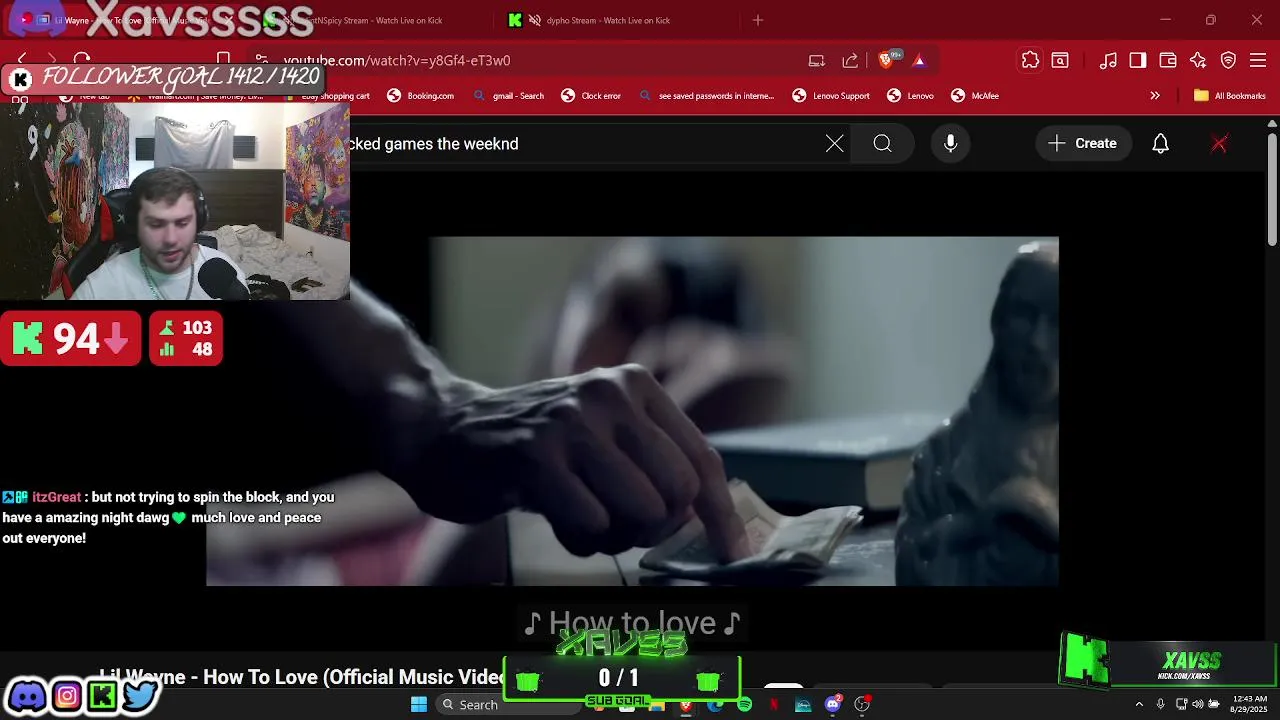Open the tab search icon in toolbar
This screenshot has width=1280, height=720.
[x=1060, y=60]
